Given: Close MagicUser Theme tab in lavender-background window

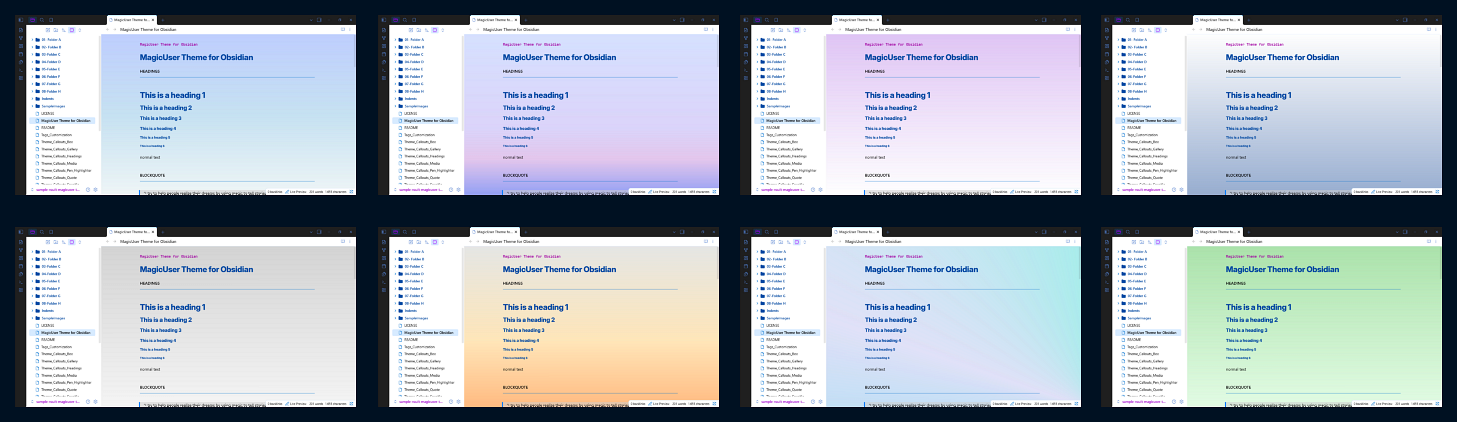Looking at the screenshot, I should click(x=516, y=20).
